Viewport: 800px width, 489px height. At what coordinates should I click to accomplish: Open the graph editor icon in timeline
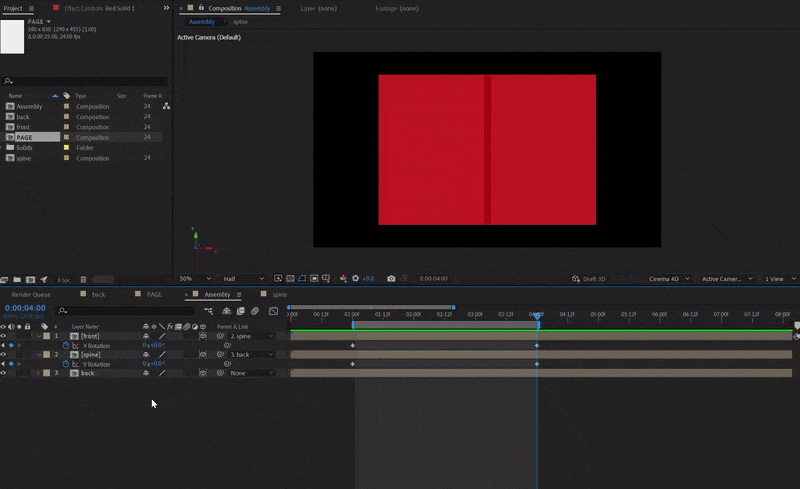coord(273,311)
